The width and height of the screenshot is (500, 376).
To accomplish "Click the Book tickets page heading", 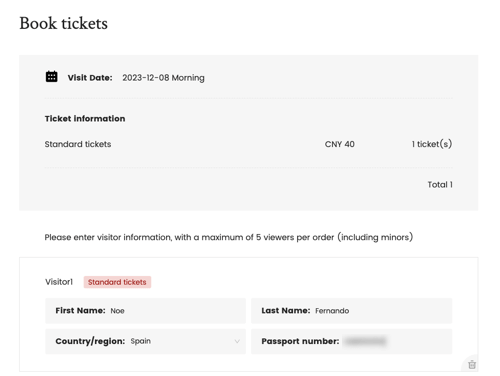I will pos(64,23).
